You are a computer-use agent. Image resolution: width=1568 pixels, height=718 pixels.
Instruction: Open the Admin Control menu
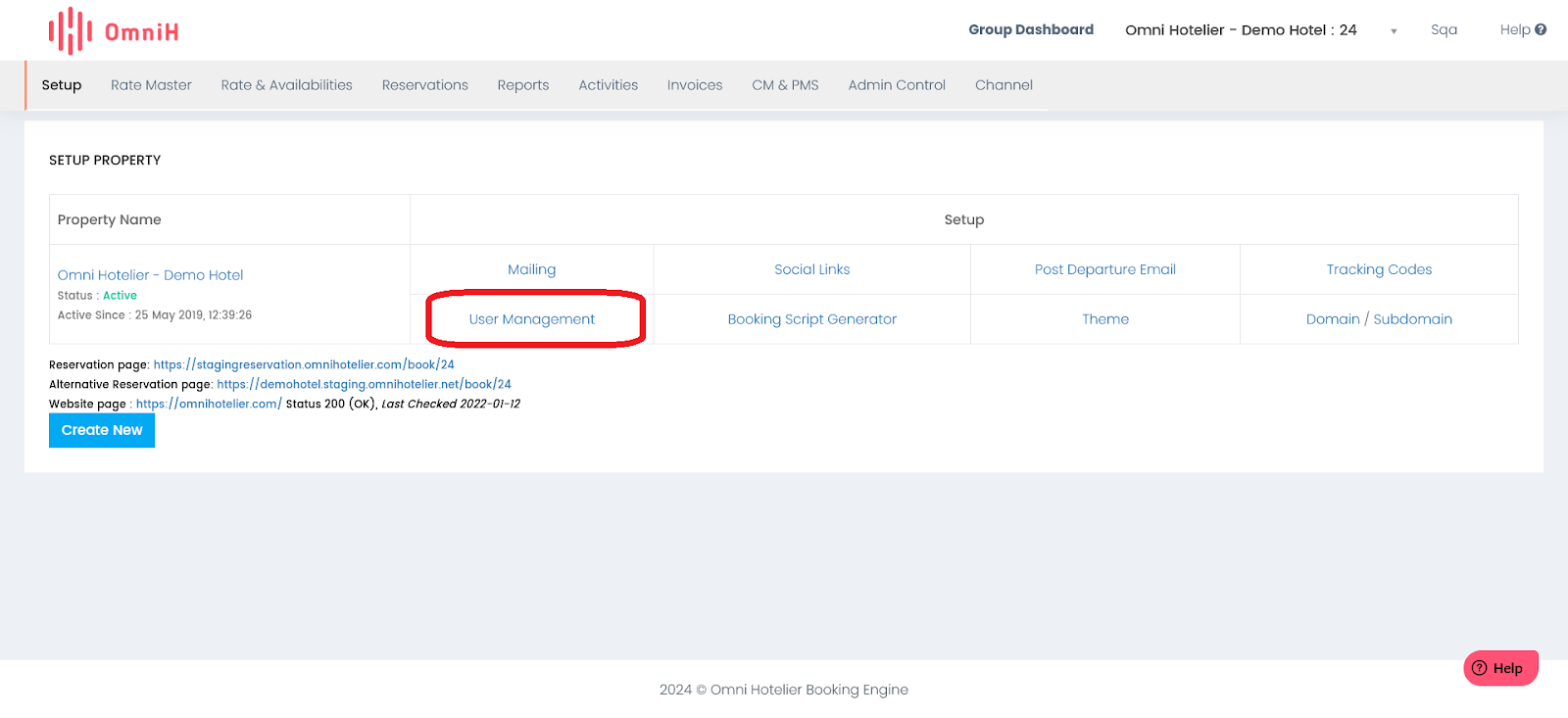click(897, 85)
